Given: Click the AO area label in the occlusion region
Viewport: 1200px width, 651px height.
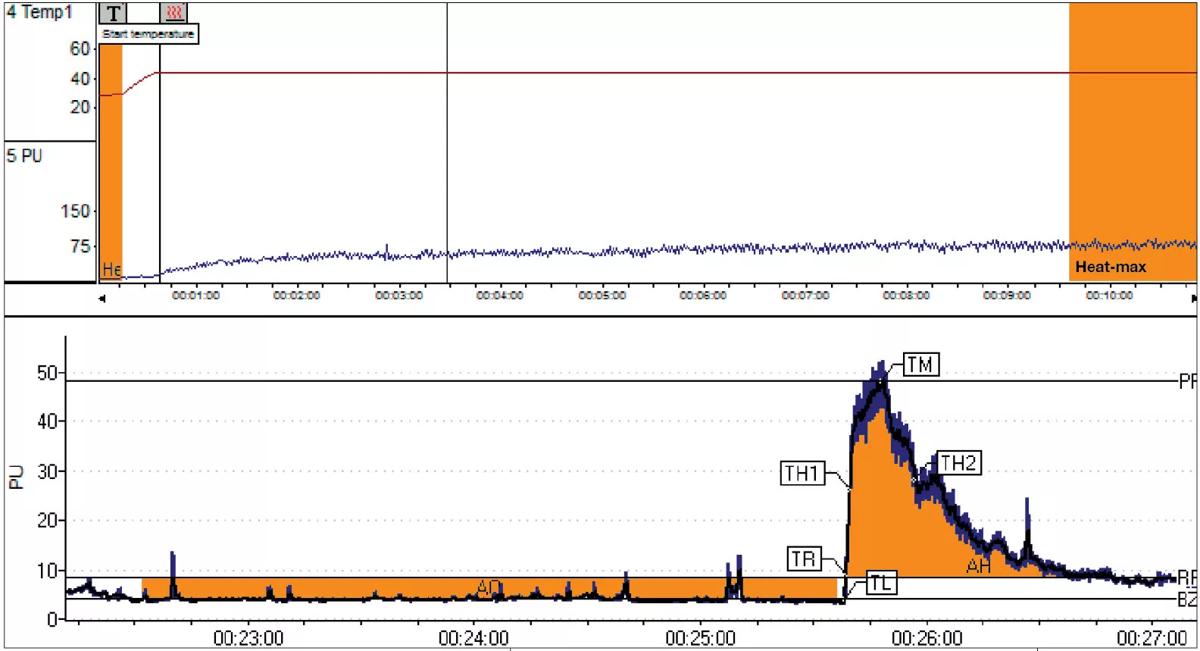Looking at the screenshot, I should point(489,586).
